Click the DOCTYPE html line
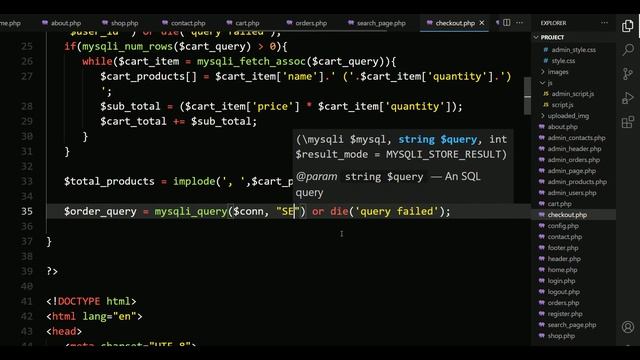This screenshot has height=360, width=640. pyautogui.click(x=91, y=301)
